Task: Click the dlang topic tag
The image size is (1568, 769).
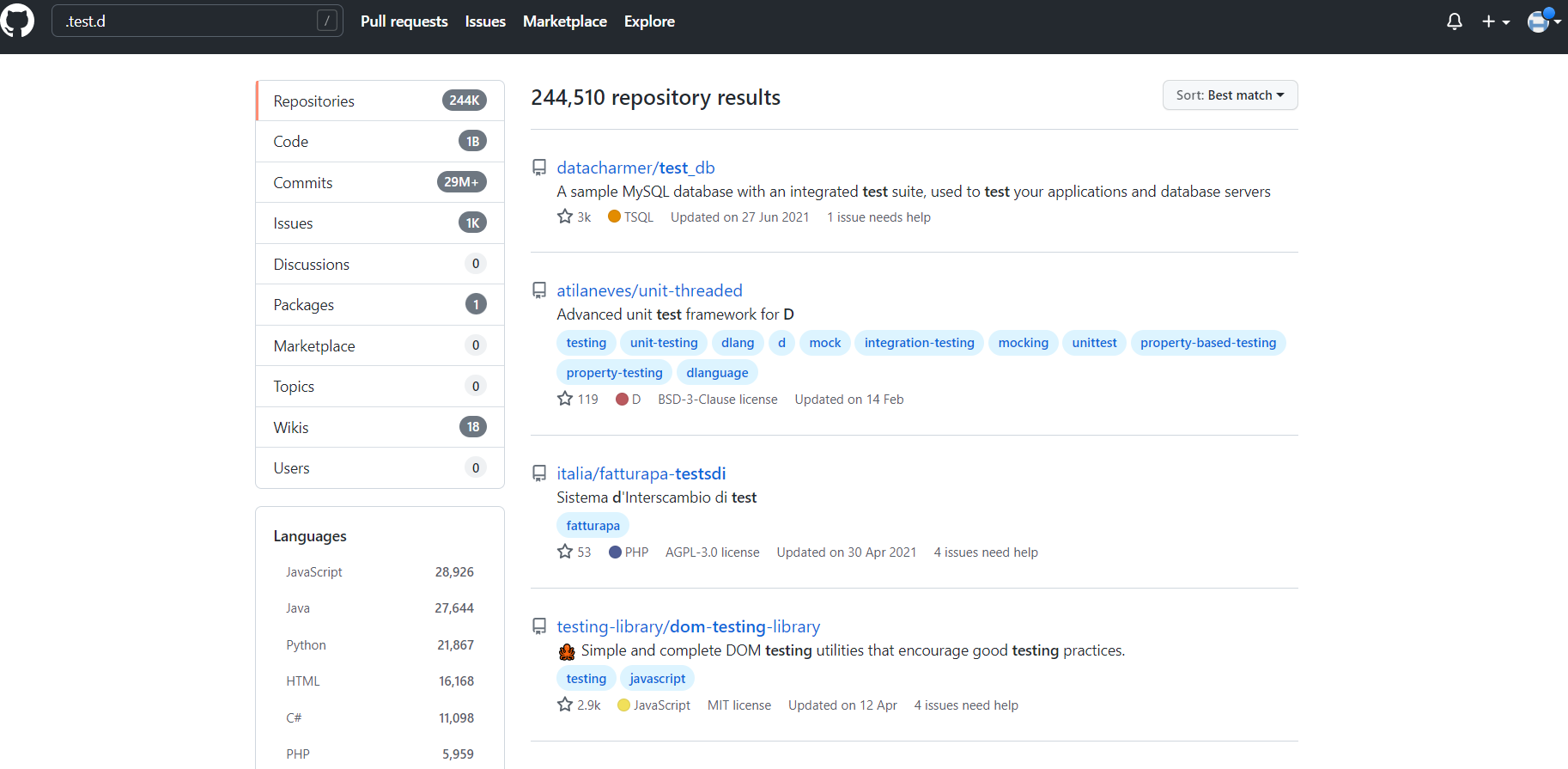Action: click(x=738, y=343)
